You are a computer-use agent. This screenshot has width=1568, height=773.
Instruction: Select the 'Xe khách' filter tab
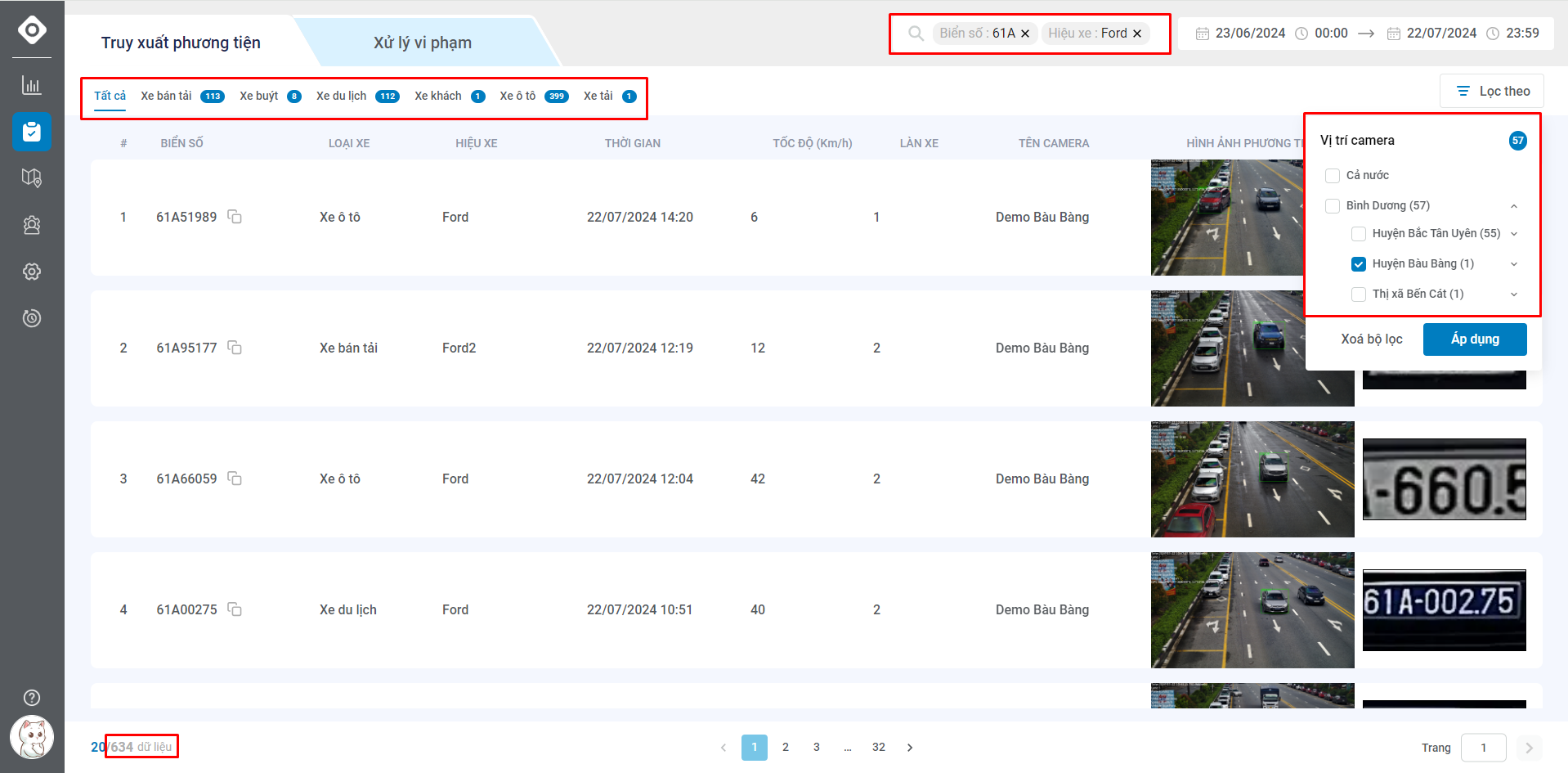point(450,96)
